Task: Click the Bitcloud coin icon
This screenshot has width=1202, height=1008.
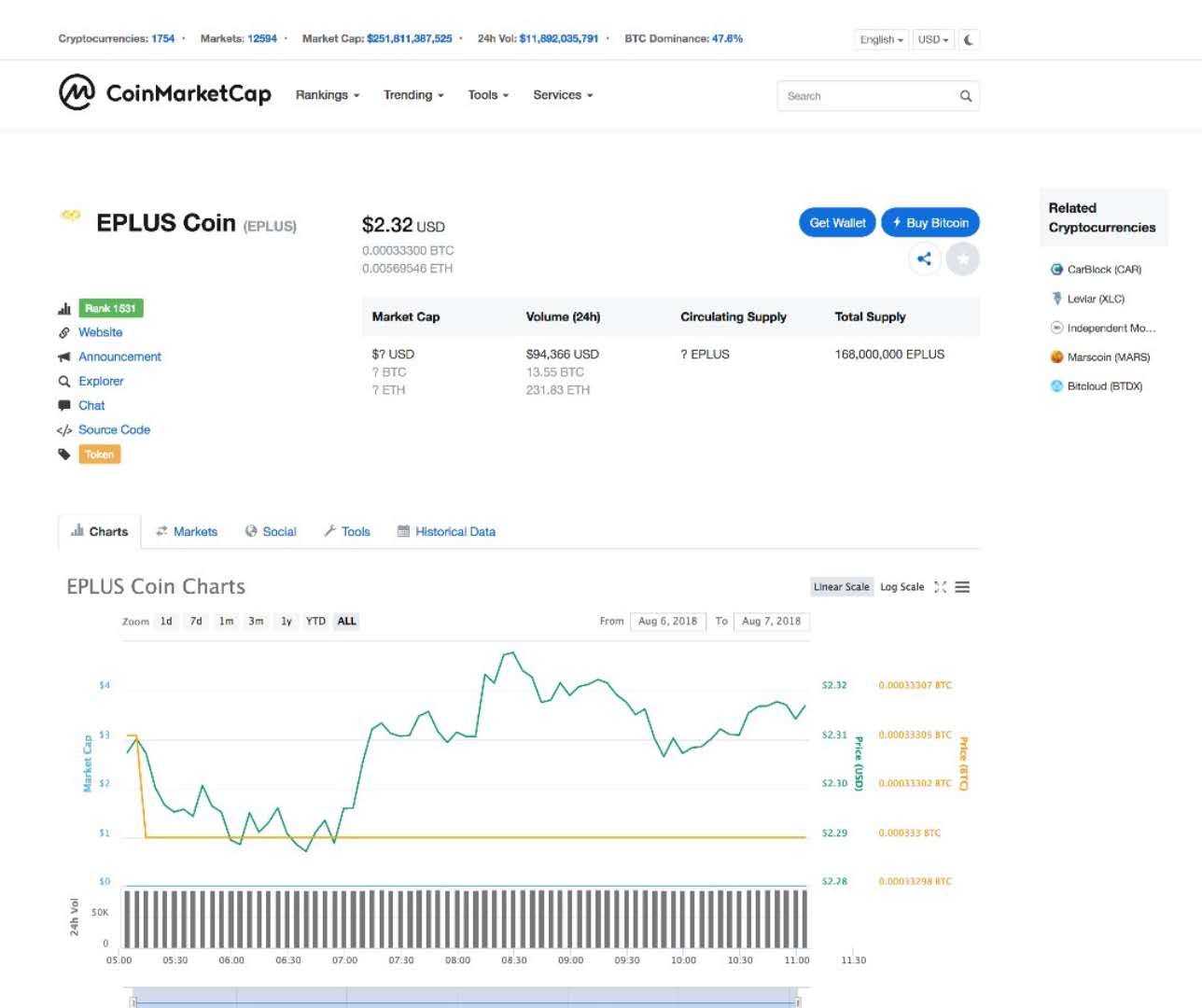Action: pos(1056,385)
